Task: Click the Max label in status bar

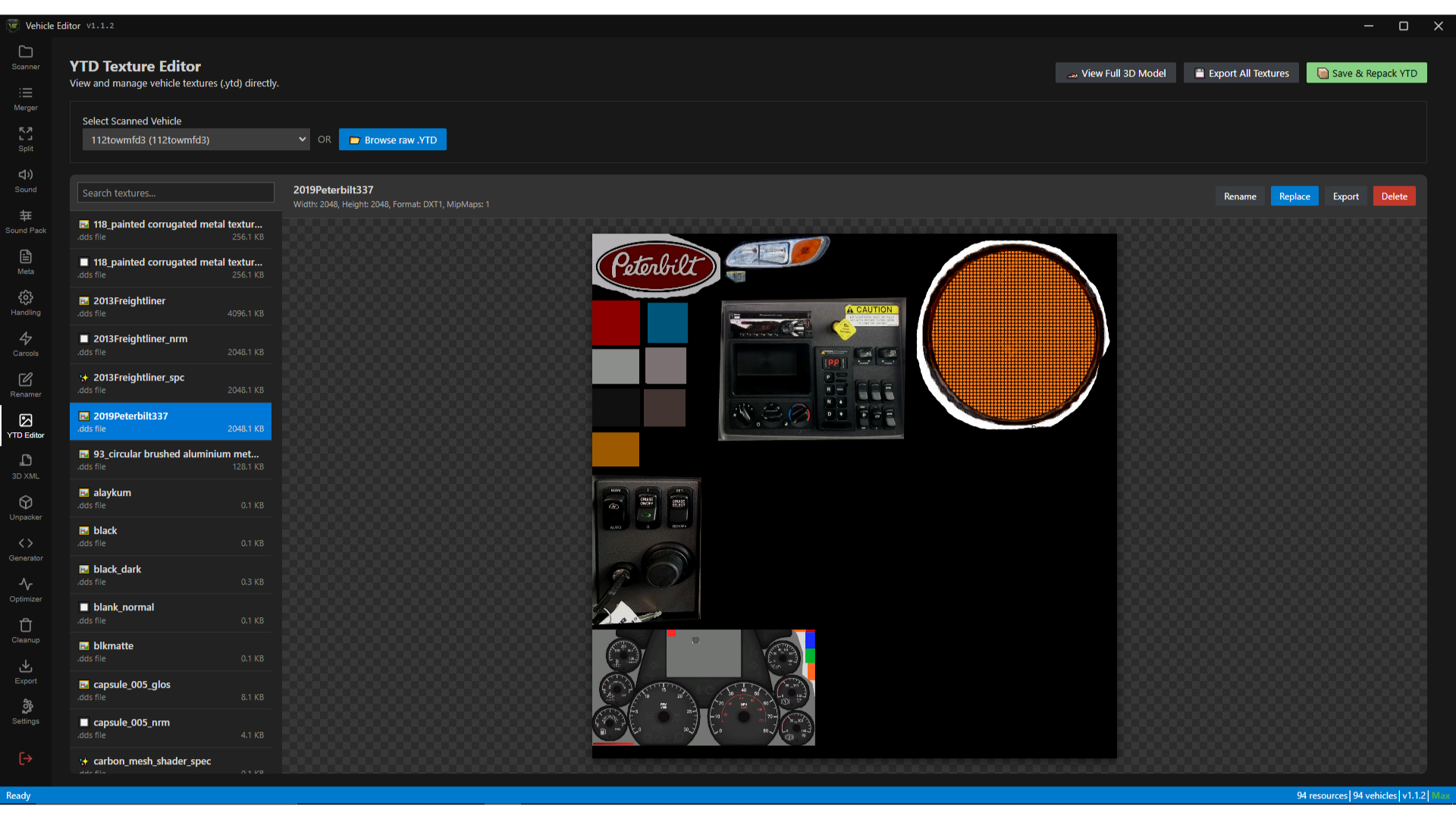Action: [1441, 795]
